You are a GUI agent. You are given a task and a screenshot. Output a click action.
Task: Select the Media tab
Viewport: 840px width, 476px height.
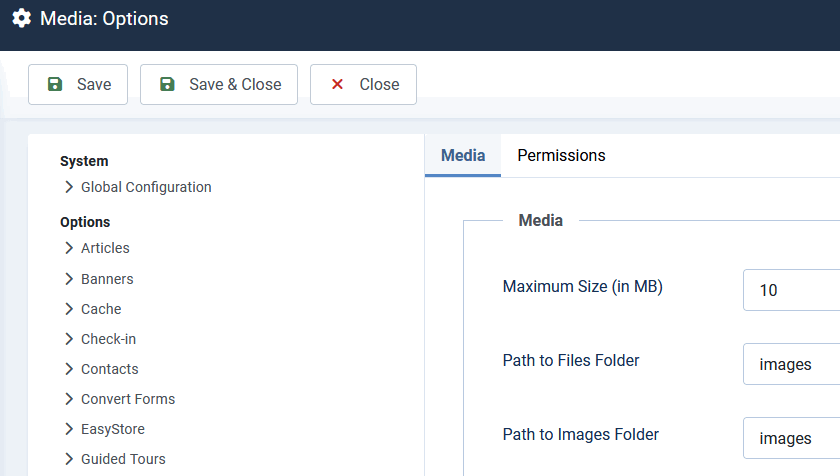point(463,156)
